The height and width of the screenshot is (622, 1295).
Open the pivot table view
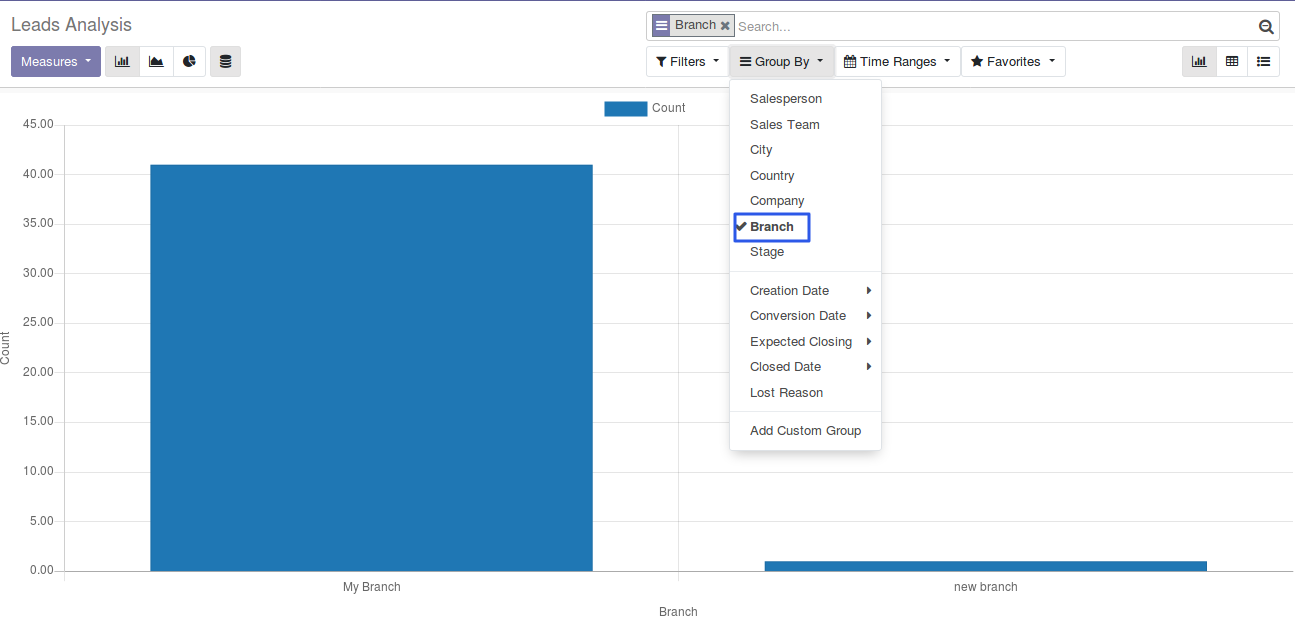pos(1232,62)
